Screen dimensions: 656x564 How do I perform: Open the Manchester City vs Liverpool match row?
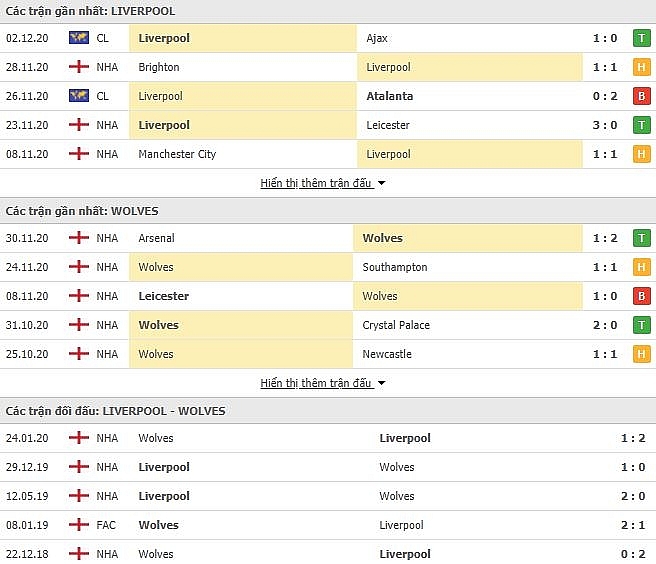pyautogui.click(x=328, y=154)
